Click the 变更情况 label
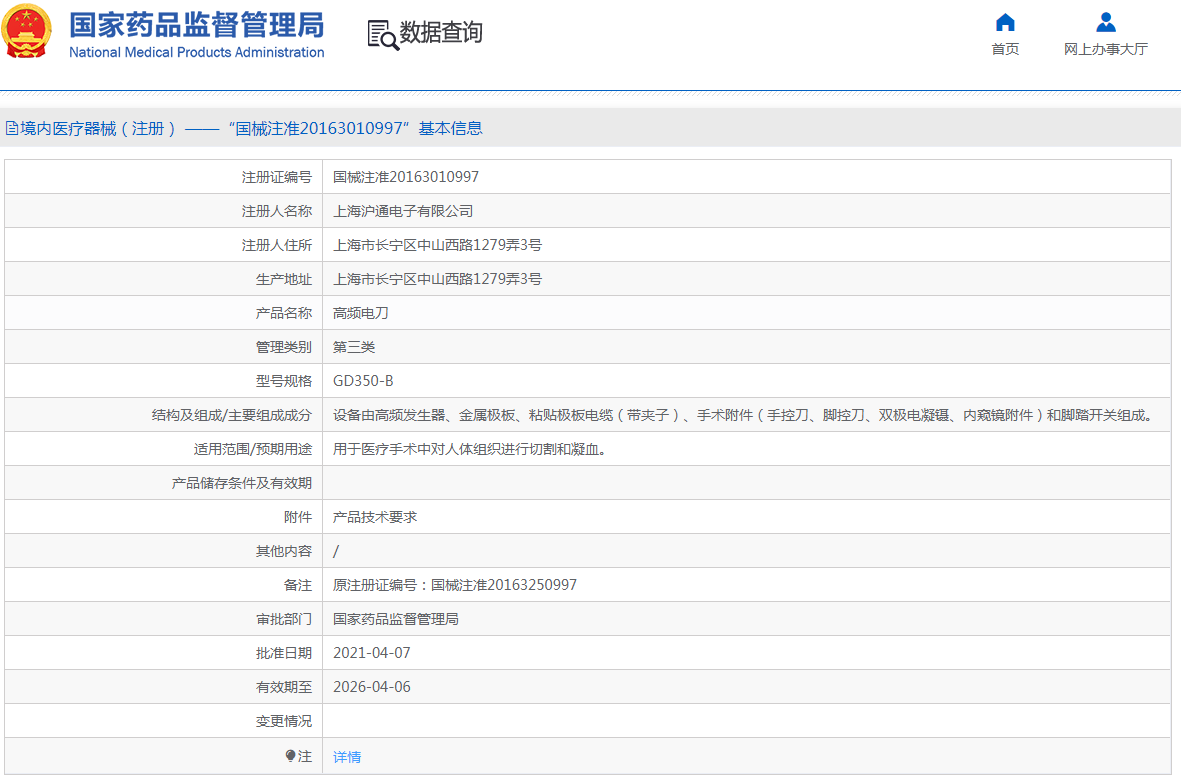This screenshot has width=1181, height=778. [x=283, y=722]
